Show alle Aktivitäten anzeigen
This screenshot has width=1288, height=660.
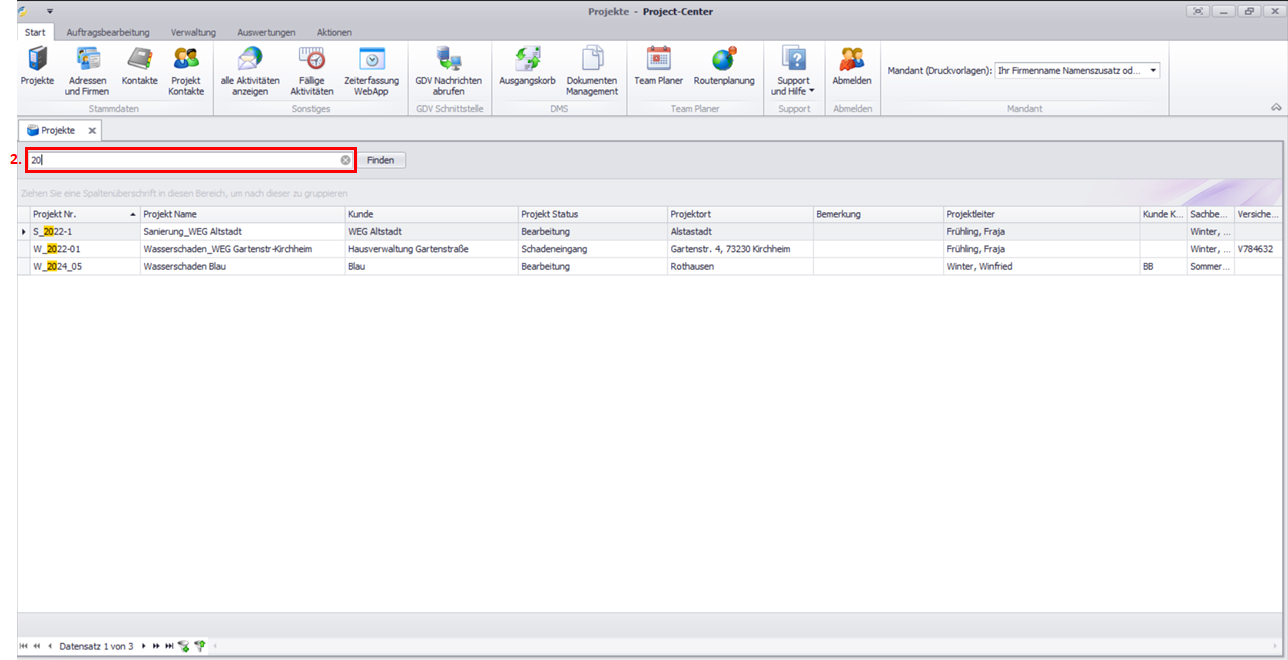(250, 70)
